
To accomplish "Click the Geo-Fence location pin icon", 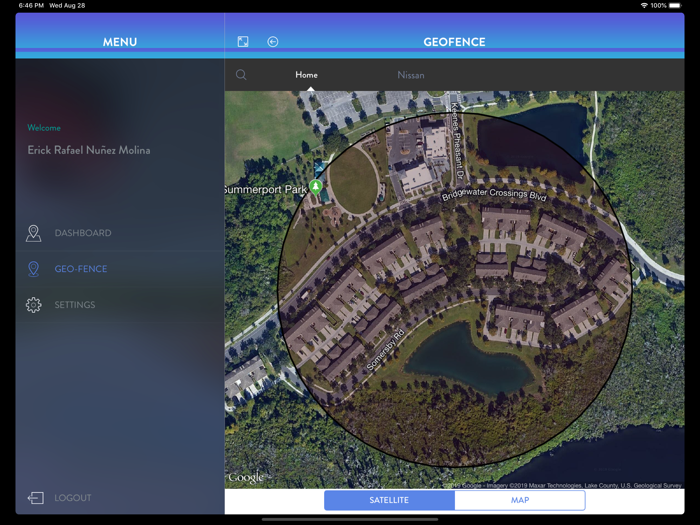I will coord(33,269).
